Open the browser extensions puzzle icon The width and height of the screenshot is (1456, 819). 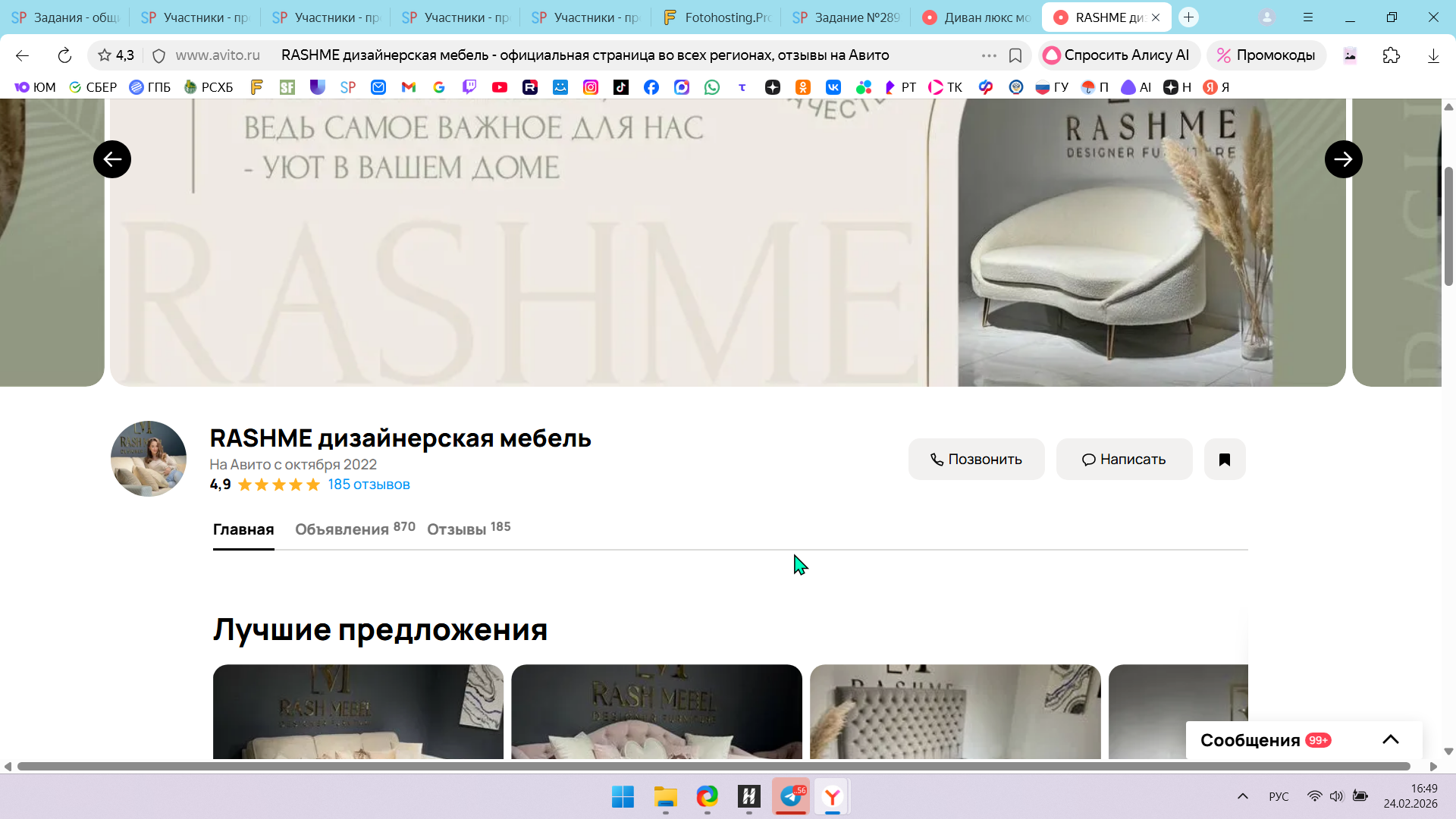tap(1391, 55)
